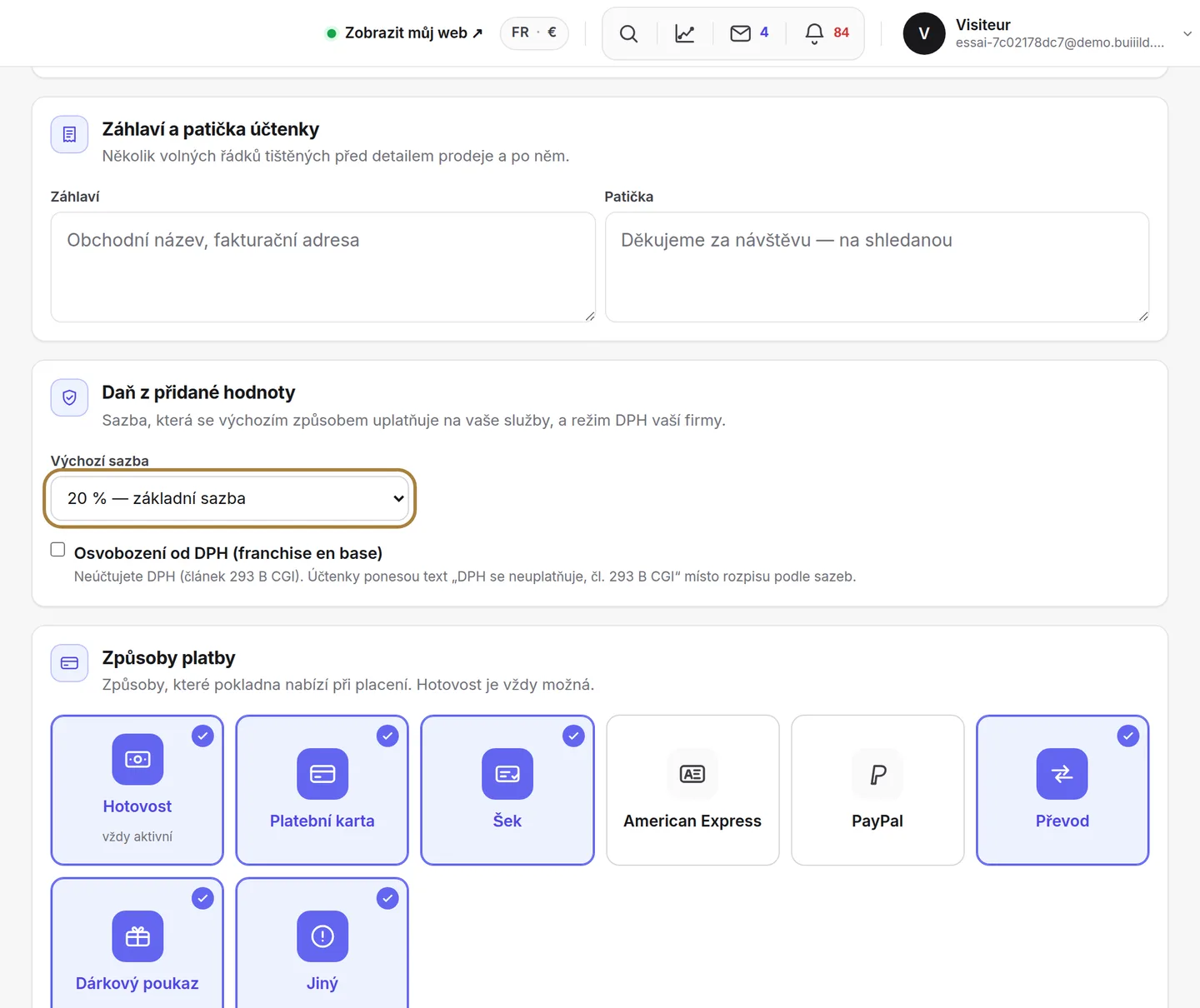The image size is (1200, 1008).
Task: Toggle the Šek payment method
Action: 507,790
